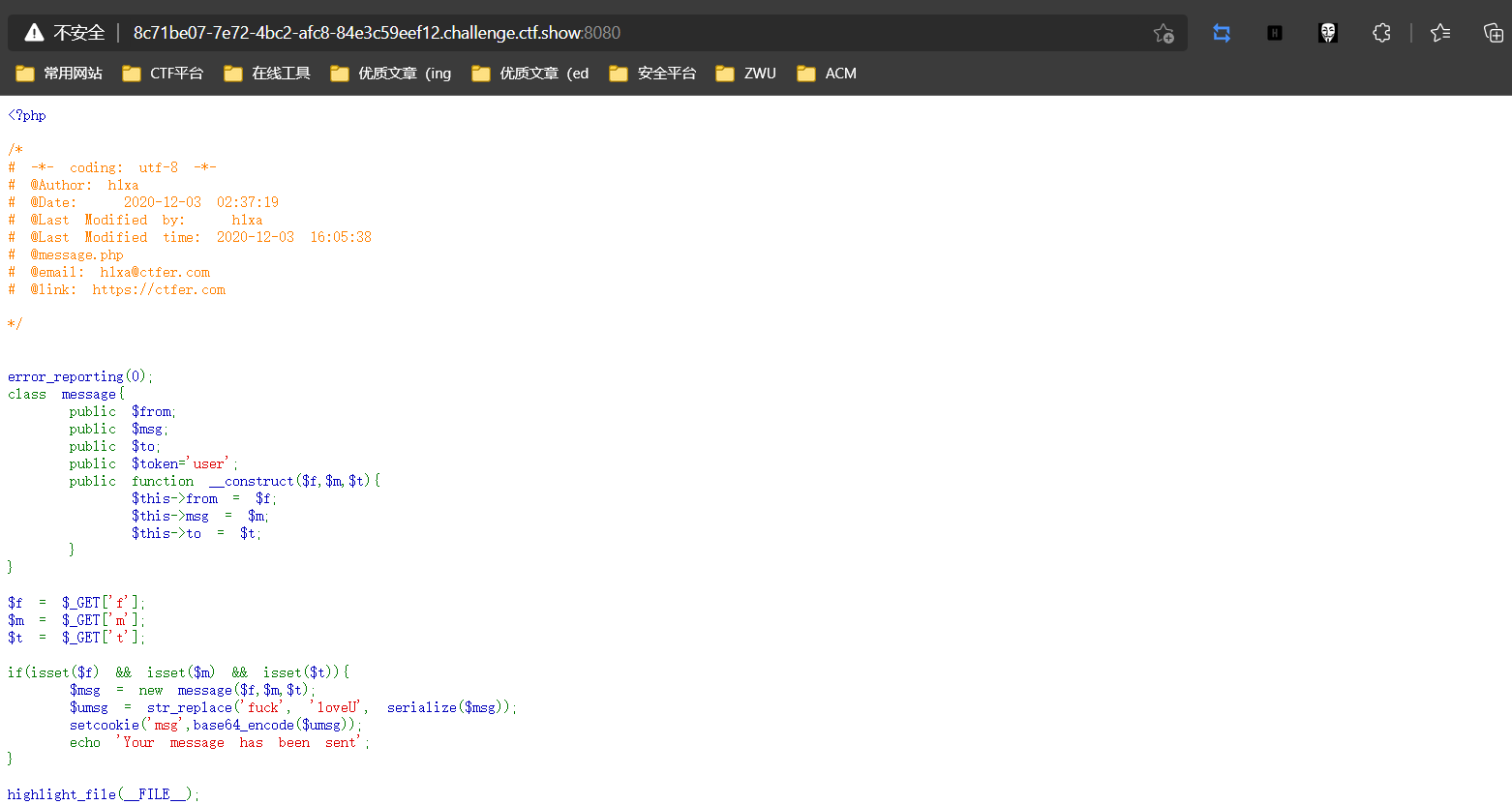
Task: Click the 'class message{' code line
Action: pos(67,394)
